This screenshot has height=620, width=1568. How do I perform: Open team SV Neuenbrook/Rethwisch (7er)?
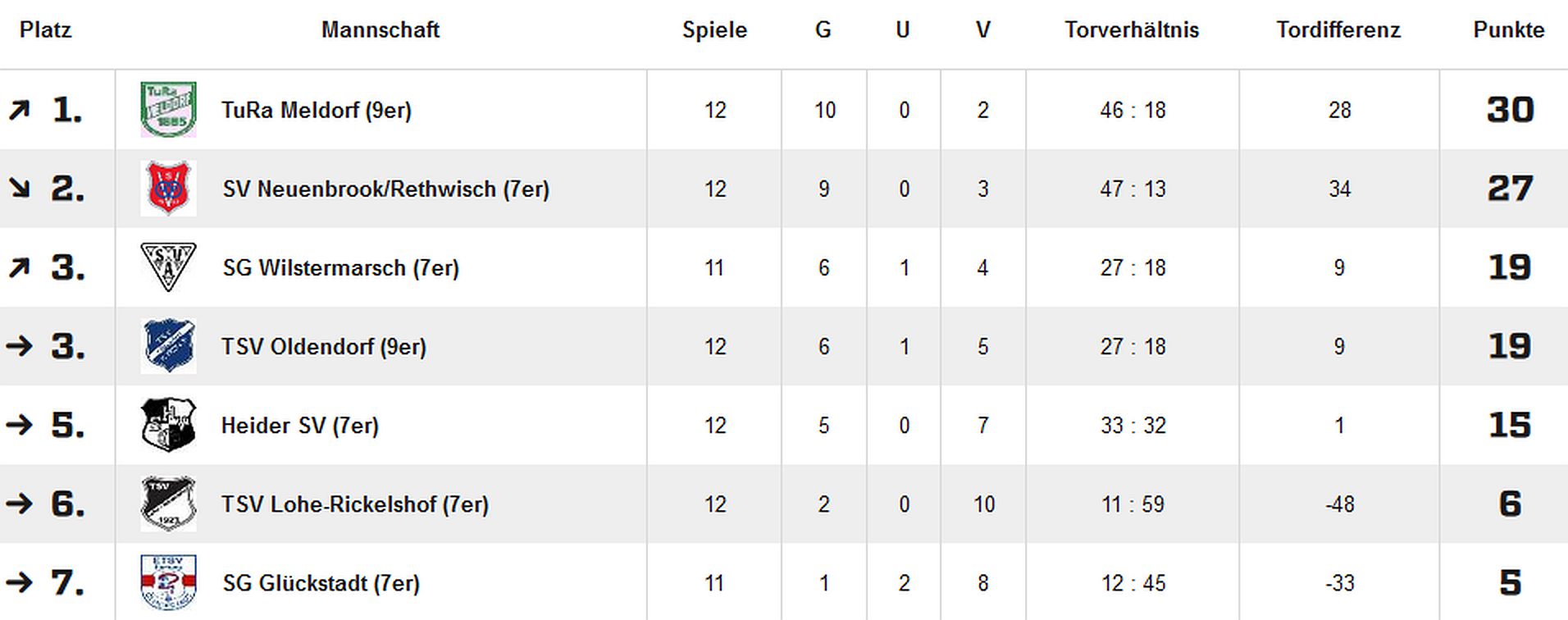385,189
